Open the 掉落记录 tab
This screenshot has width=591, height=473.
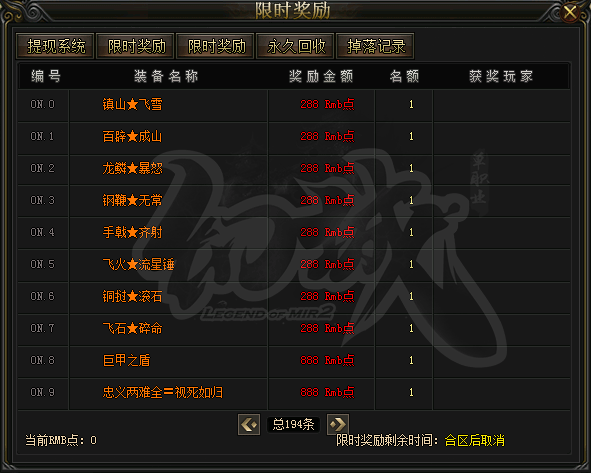375,46
